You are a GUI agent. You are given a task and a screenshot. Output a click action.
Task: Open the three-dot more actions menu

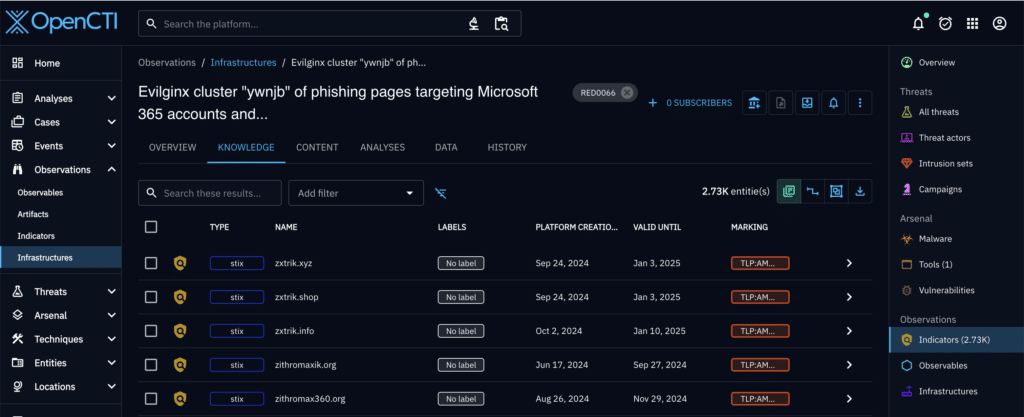[860, 102]
